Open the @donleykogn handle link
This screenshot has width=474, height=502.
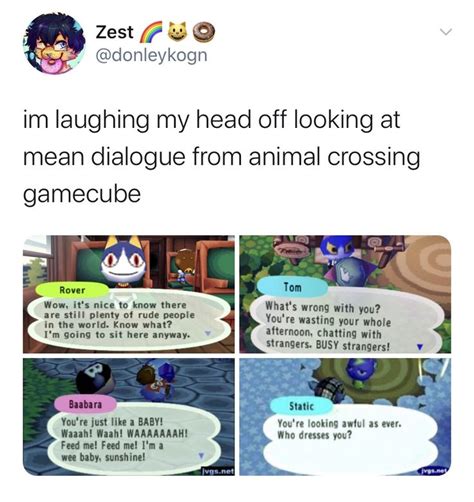151,55
